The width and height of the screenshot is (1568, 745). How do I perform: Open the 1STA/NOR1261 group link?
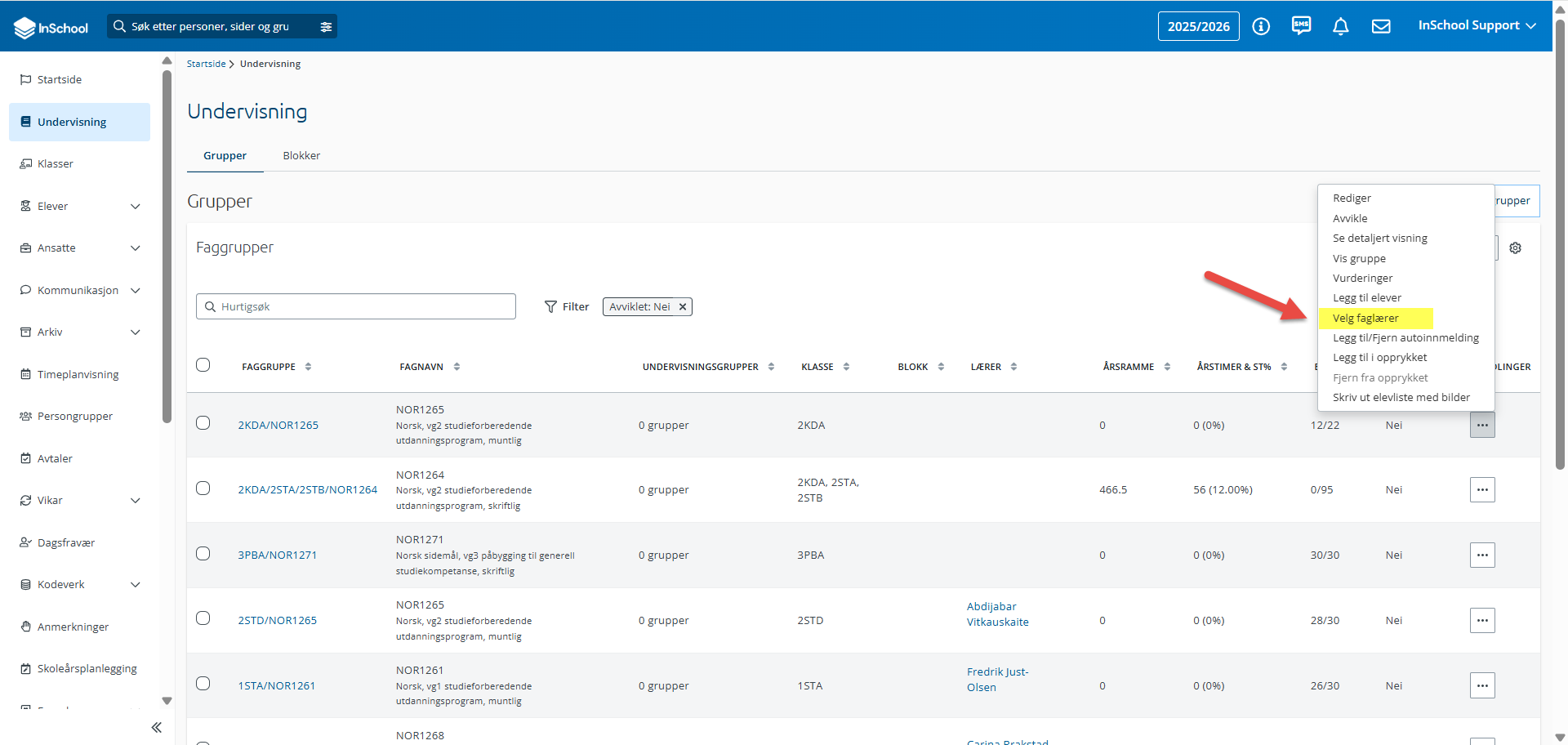tap(276, 685)
